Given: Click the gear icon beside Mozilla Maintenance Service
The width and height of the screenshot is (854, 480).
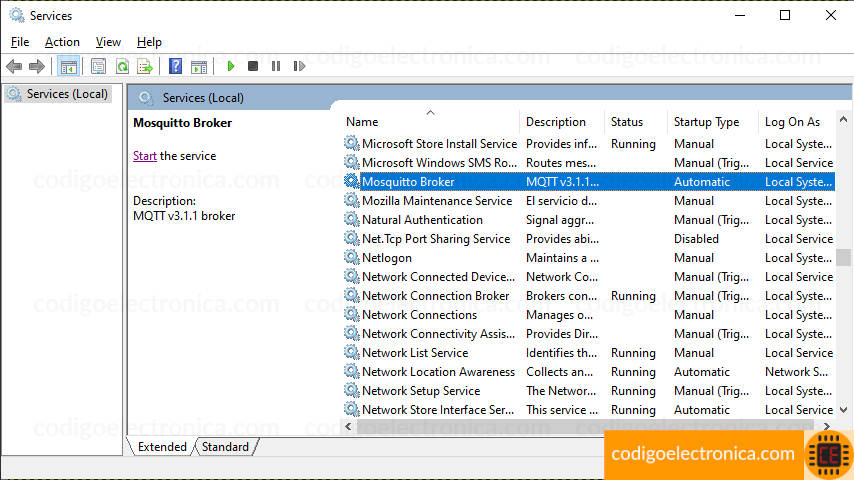Looking at the screenshot, I should (352, 200).
